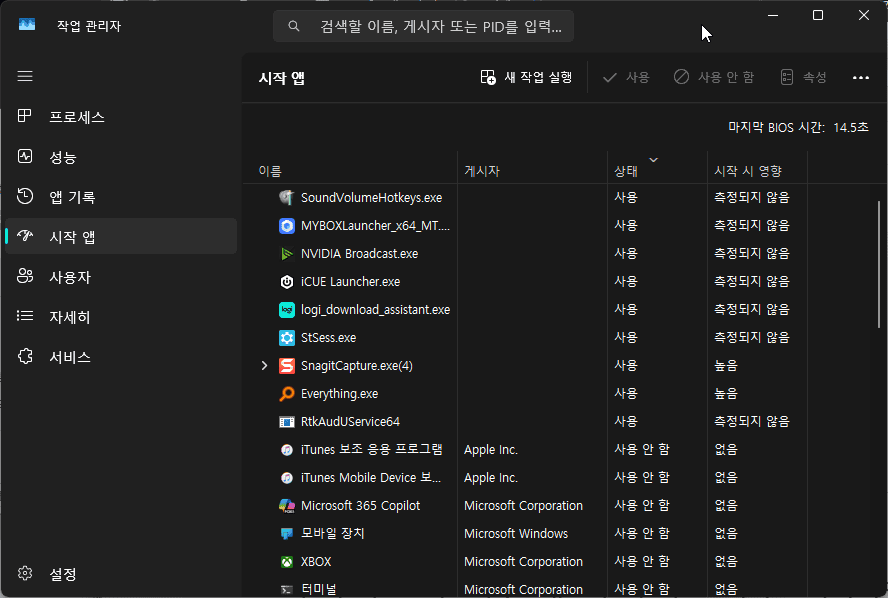Click 높음 impact value for Everything.exe
The height and width of the screenshot is (598, 888).
coord(726,394)
